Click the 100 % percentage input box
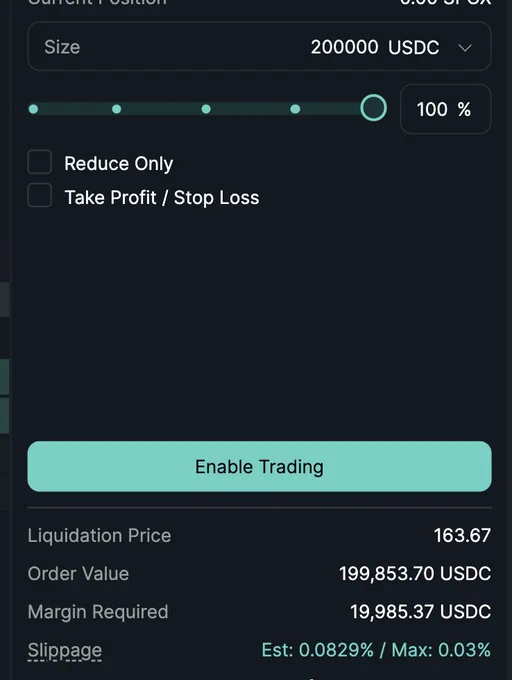Viewport: 512px width, 680px height. pyautogui.click(x=446, y=109)
